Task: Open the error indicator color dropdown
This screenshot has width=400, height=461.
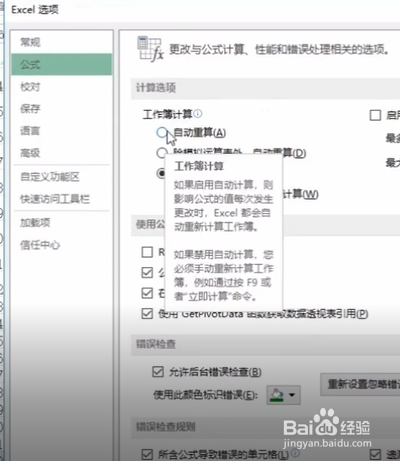Action: [x=283, y=395]
